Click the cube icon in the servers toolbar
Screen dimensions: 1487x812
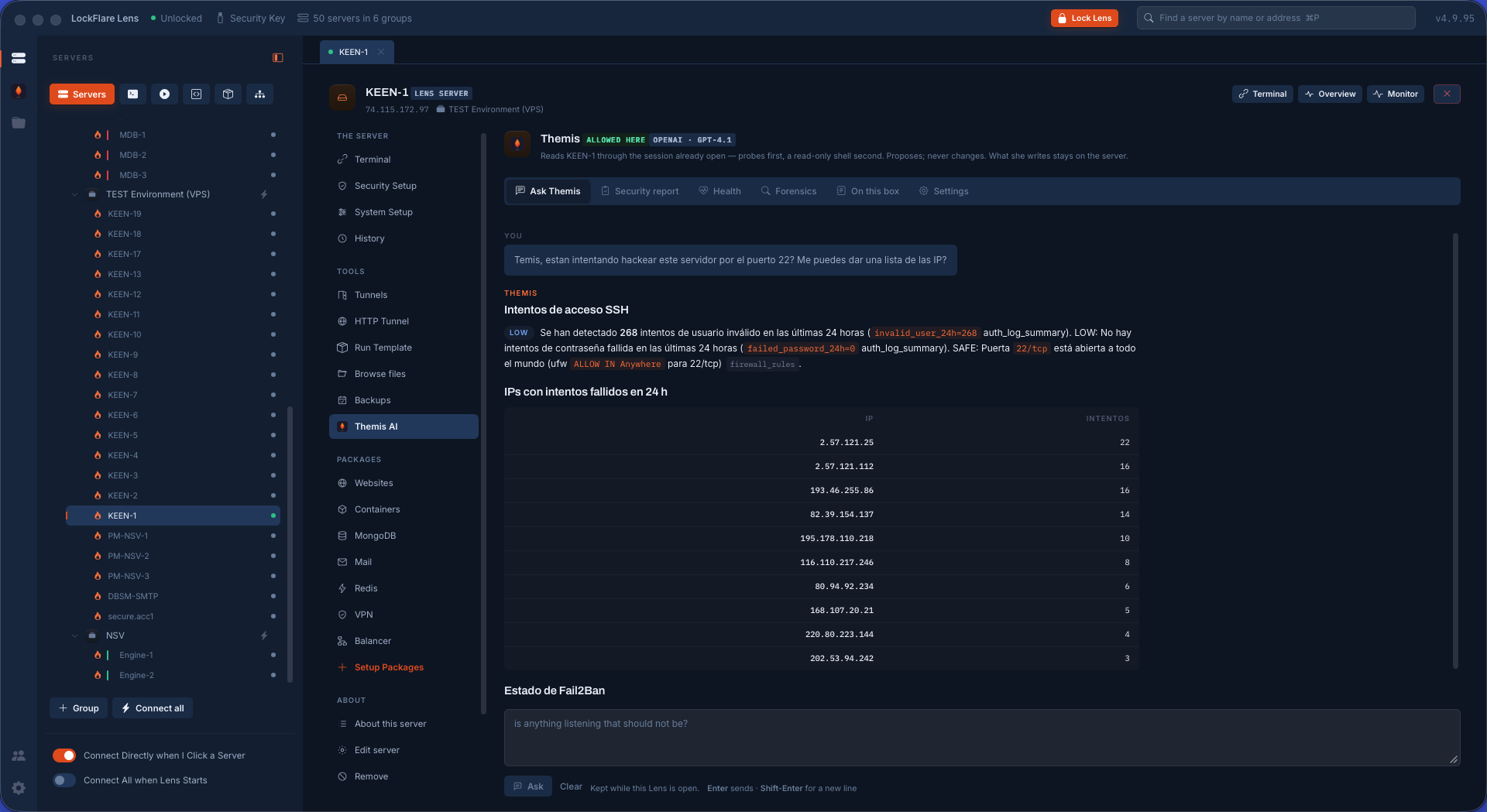228,94
